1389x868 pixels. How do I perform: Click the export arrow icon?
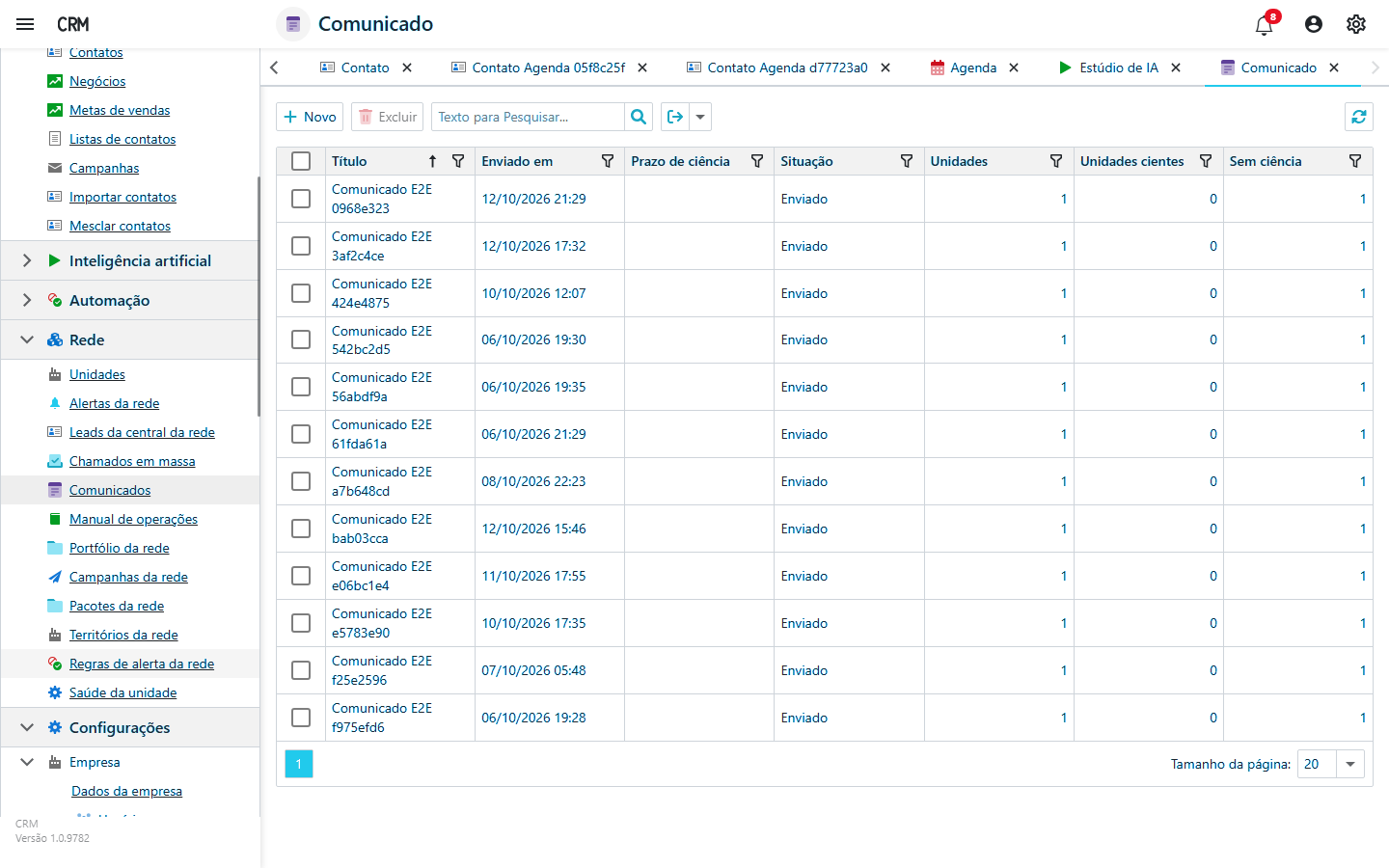coord(675,117)
